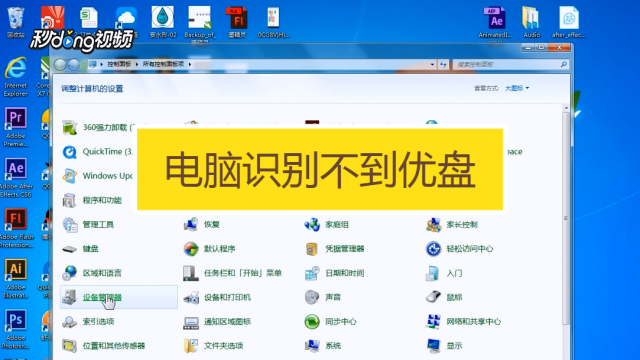
Task: Open 360强力卸载 icon in Control Panel
Action: [x=69, y=127]
